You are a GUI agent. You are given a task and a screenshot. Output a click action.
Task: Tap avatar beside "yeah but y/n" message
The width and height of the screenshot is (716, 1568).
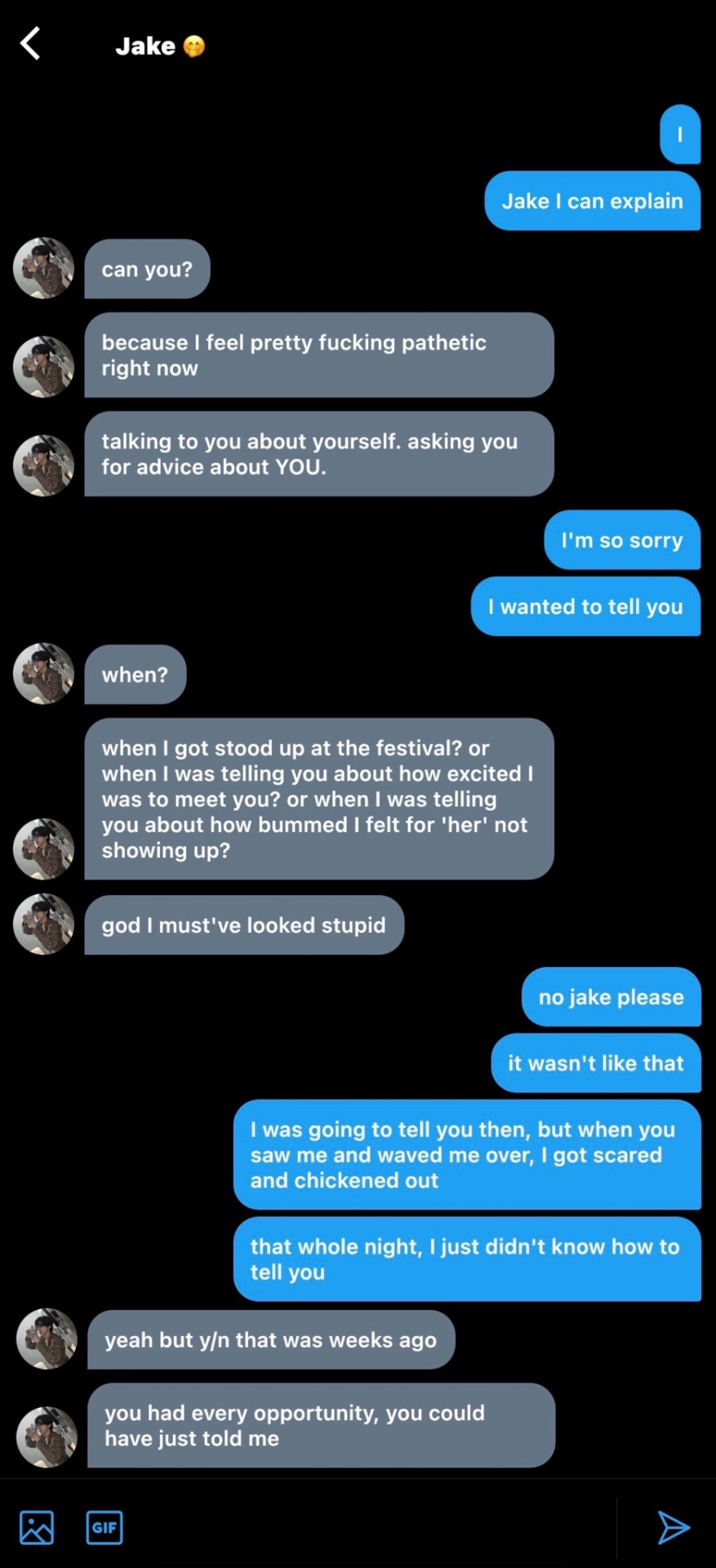[x=47, y=1339]
